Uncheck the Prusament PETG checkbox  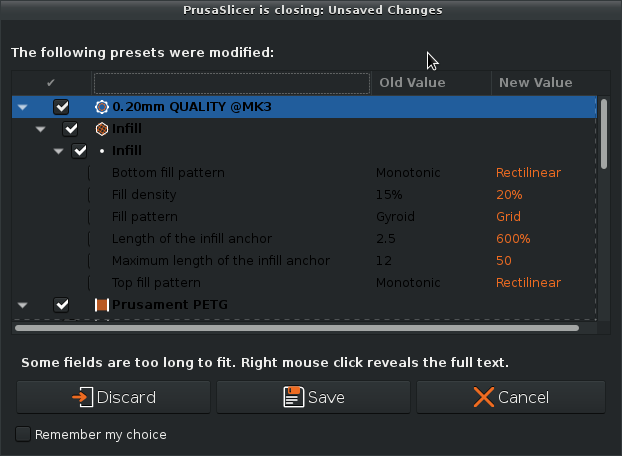tap(61, 305)
